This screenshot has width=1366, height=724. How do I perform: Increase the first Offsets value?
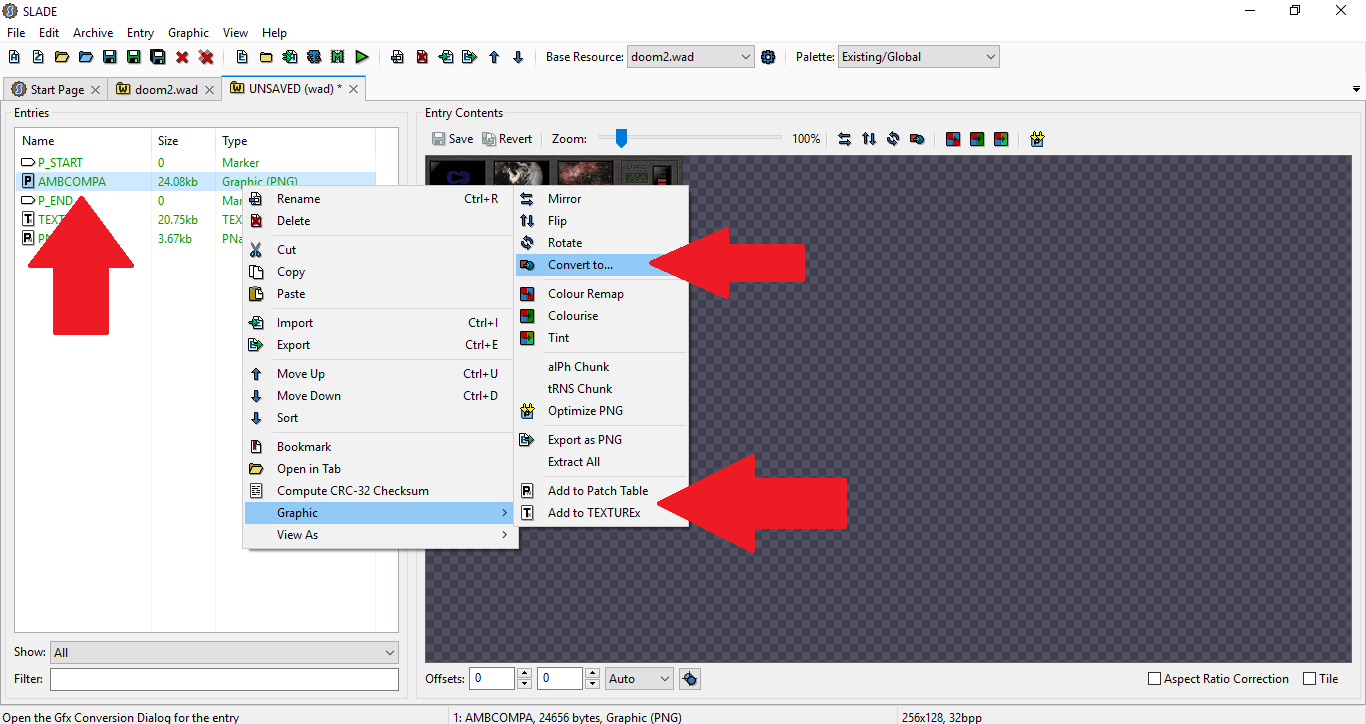(525, 673)
